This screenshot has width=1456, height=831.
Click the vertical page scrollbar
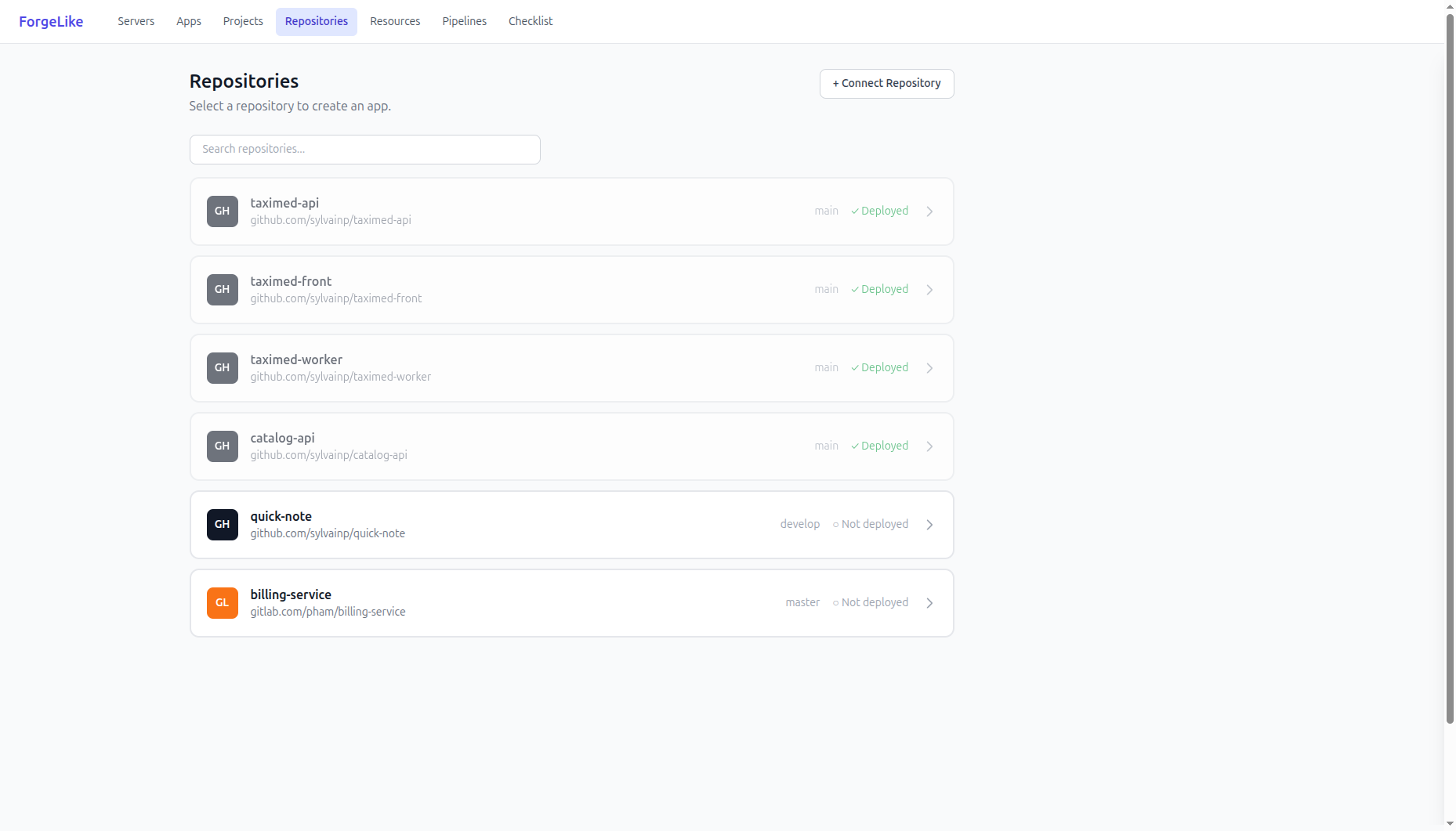(x=1449, y=368)
